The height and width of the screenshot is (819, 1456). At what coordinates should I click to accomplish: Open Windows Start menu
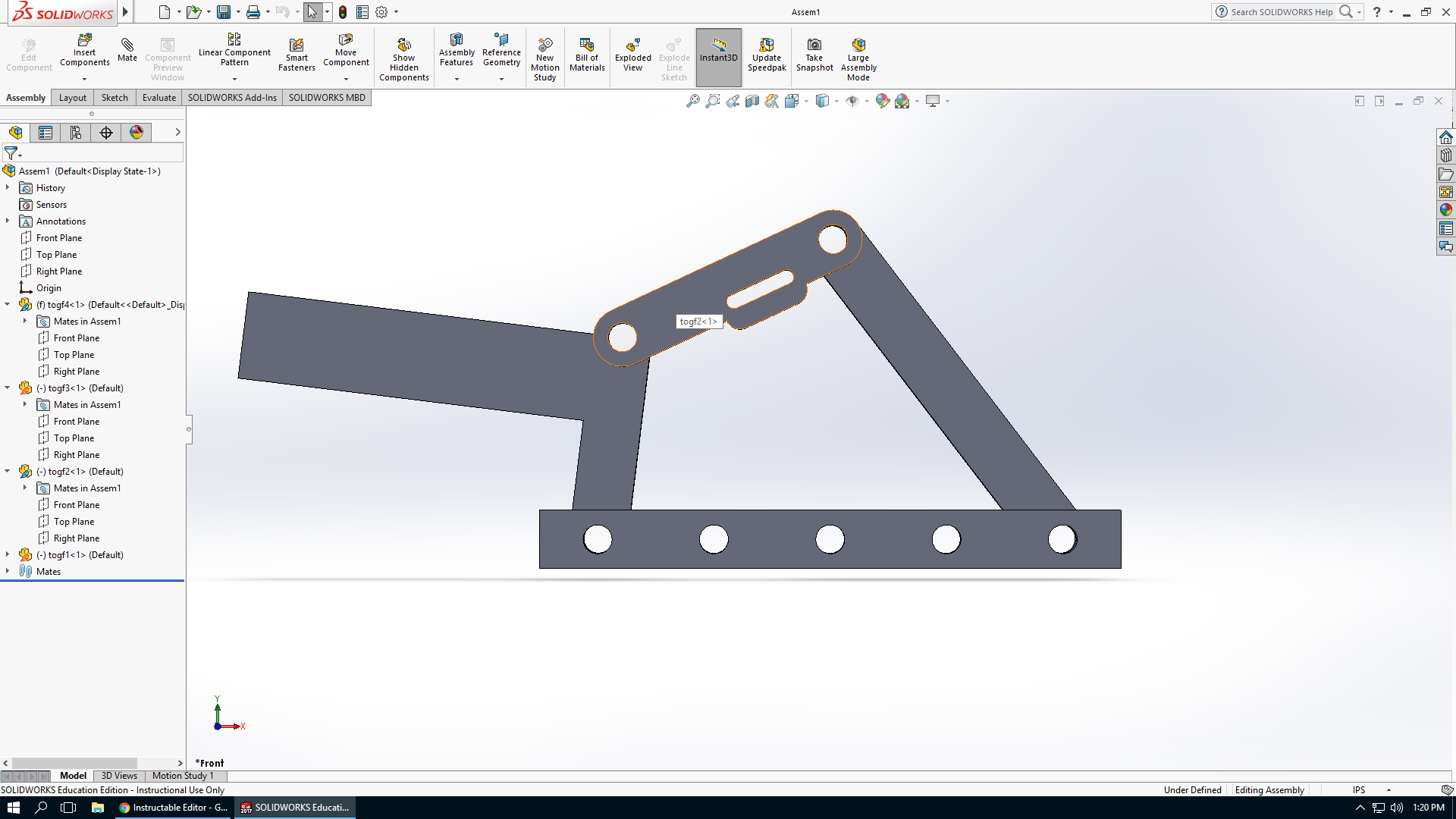[13, 808]
